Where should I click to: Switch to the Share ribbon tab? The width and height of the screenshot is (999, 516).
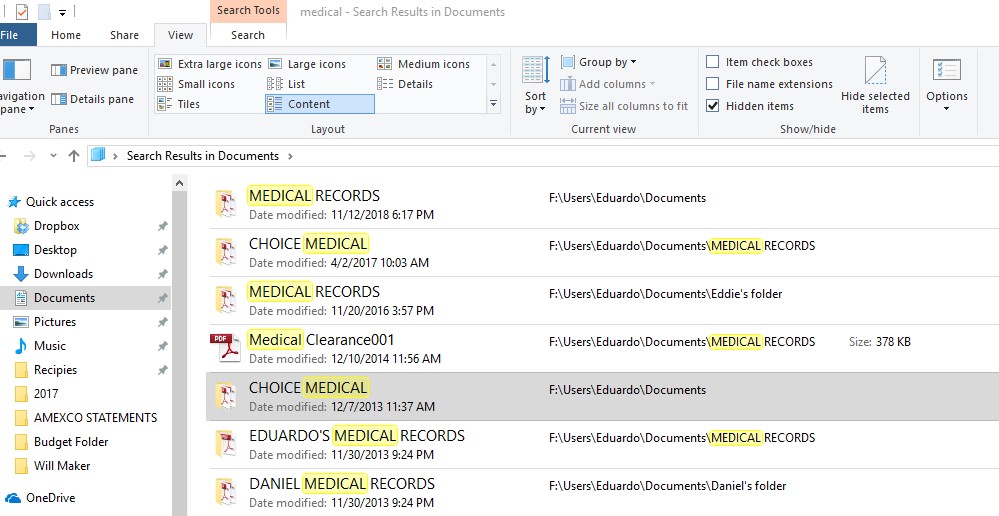125,35
